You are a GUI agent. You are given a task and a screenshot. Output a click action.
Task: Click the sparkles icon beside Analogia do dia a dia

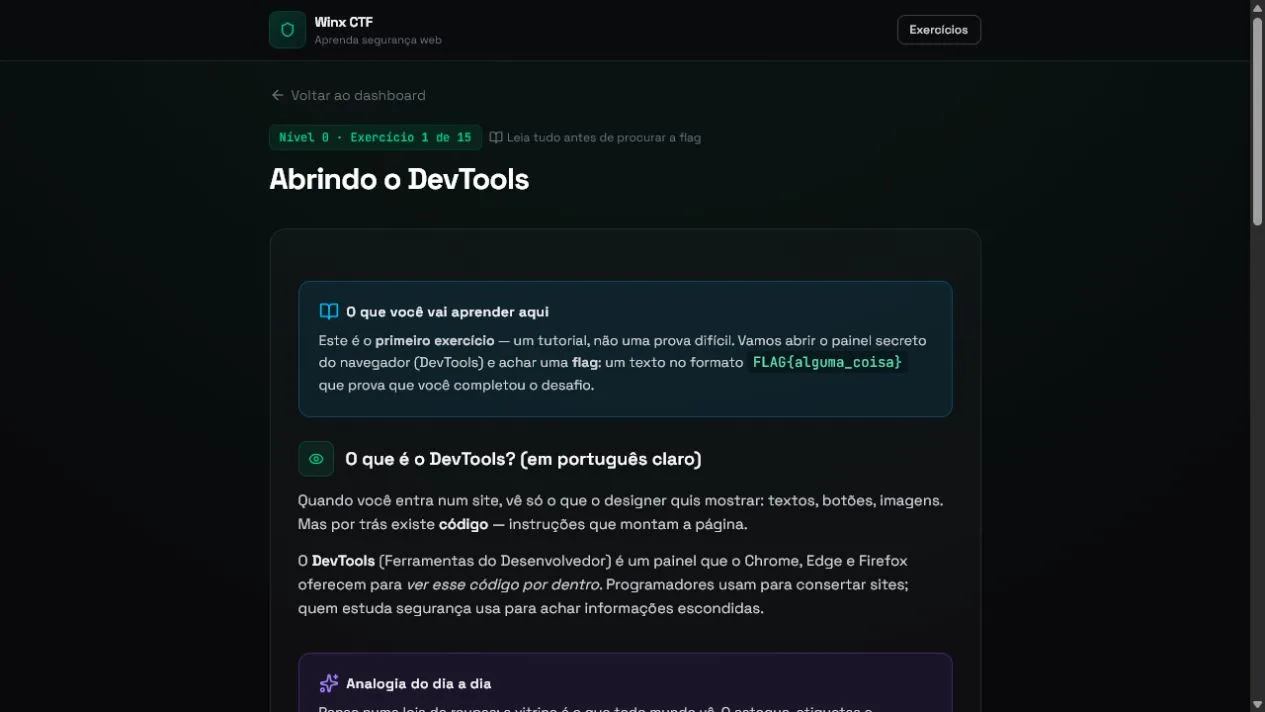329,684
